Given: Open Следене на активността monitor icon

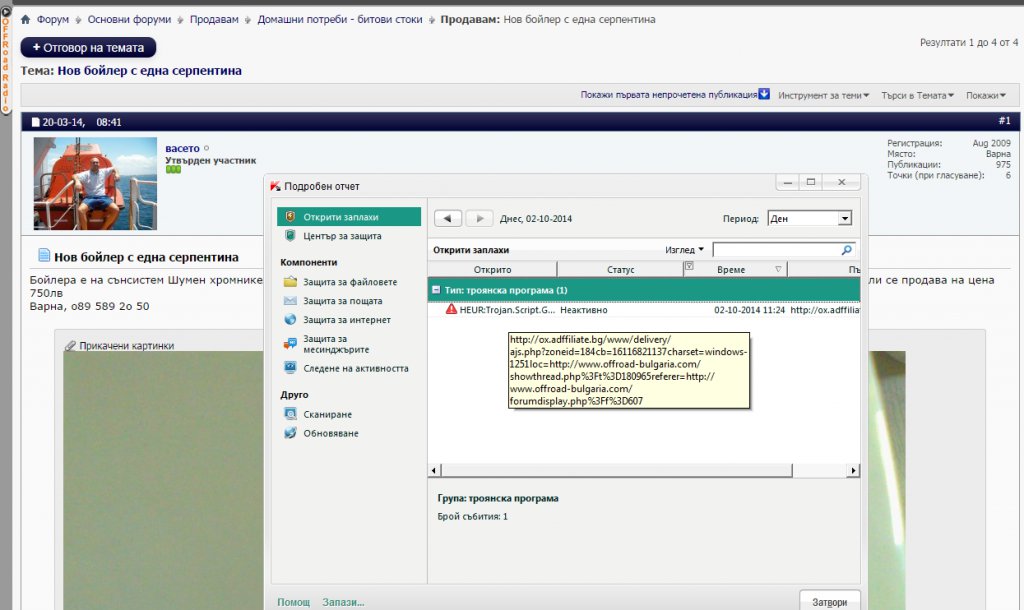Looking at the screenshot, I should coord(290,369).
